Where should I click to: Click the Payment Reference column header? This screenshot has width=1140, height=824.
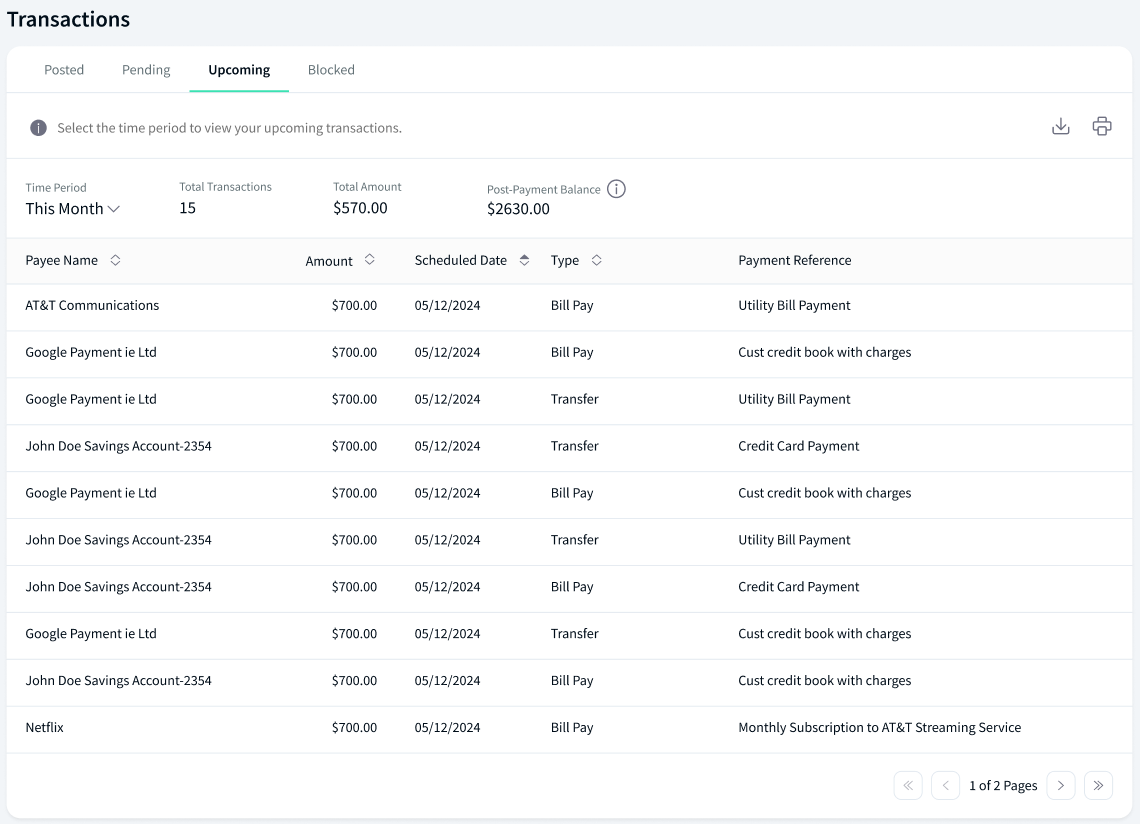tap(795, 260)
